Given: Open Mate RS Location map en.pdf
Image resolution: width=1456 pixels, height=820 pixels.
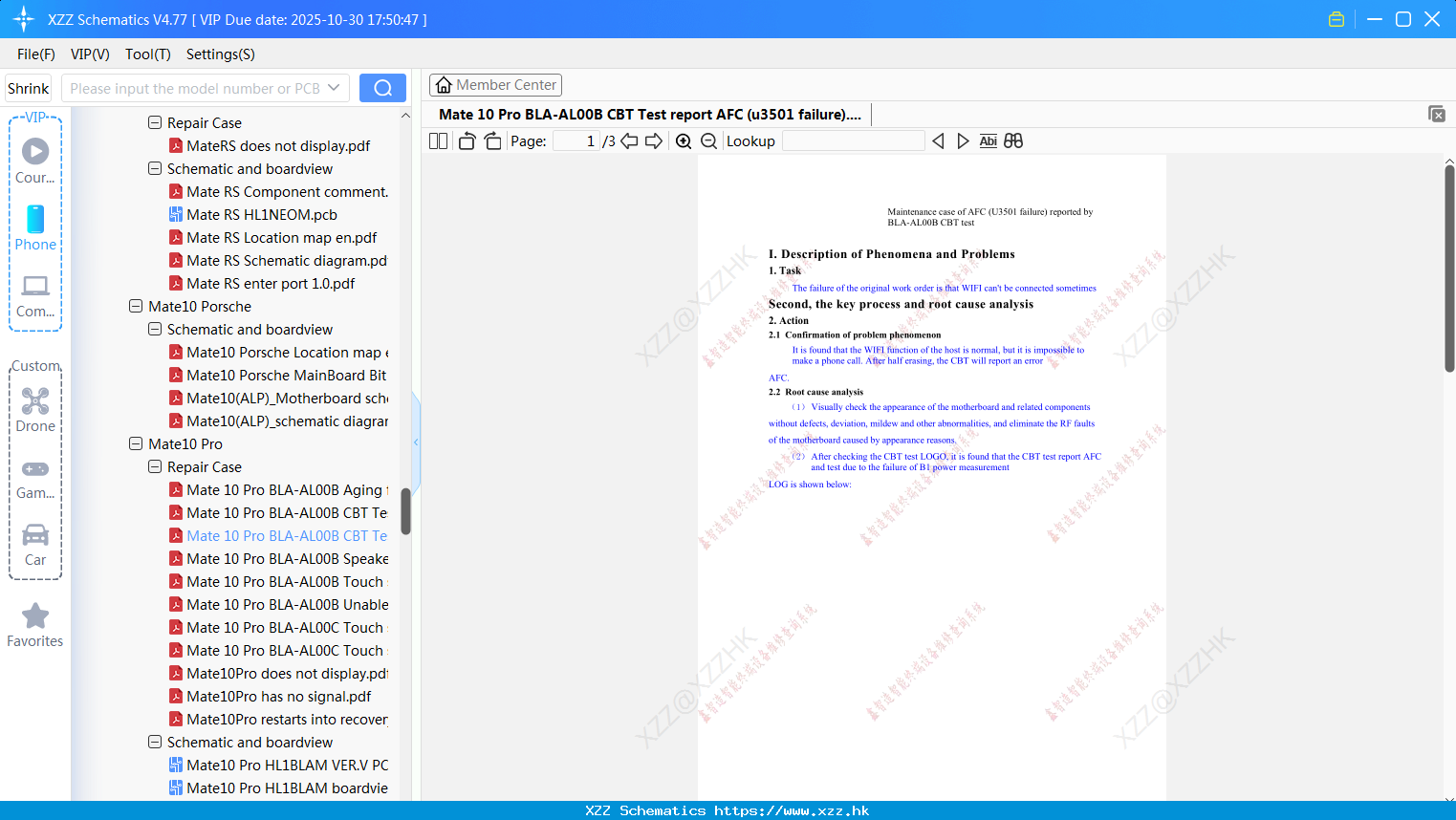Looking at the screenshot, I should 281,238.
